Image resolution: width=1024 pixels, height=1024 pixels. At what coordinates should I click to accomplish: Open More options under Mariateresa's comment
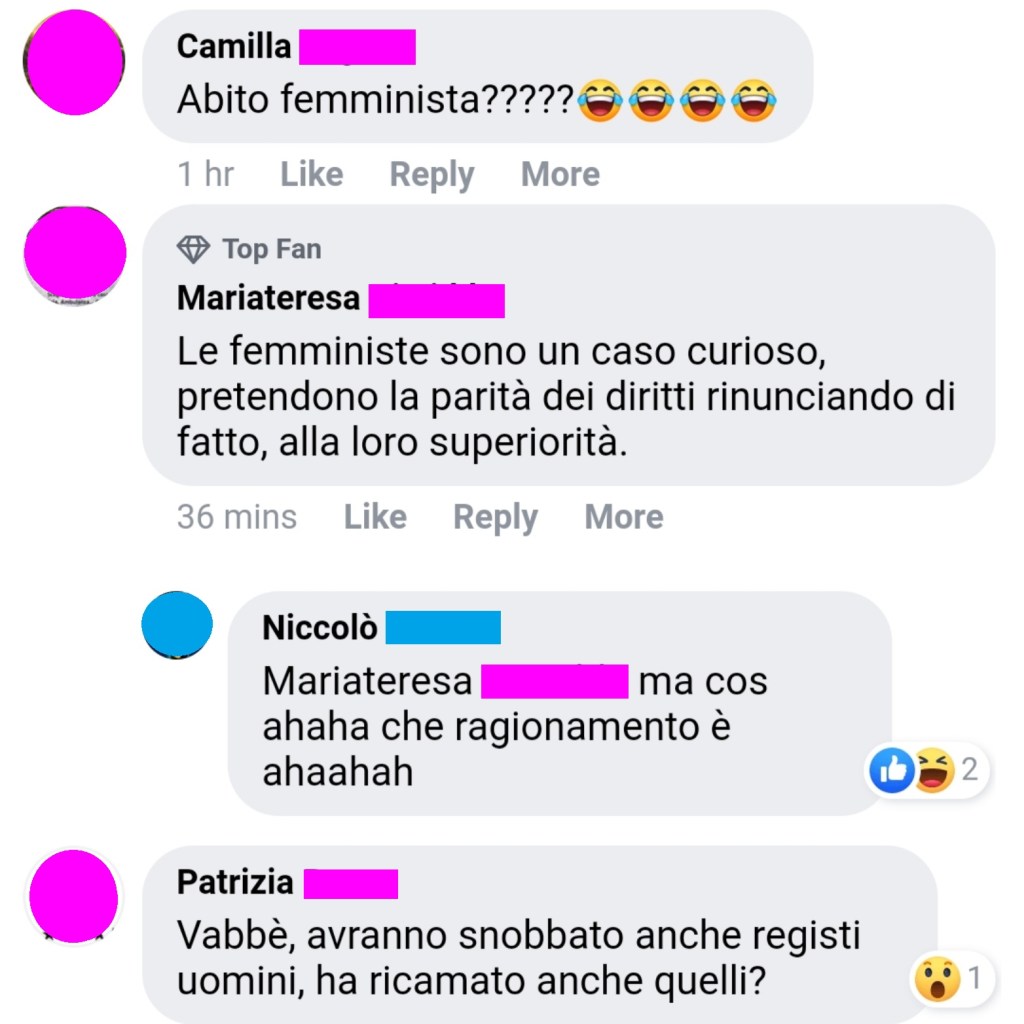[624, 517]
